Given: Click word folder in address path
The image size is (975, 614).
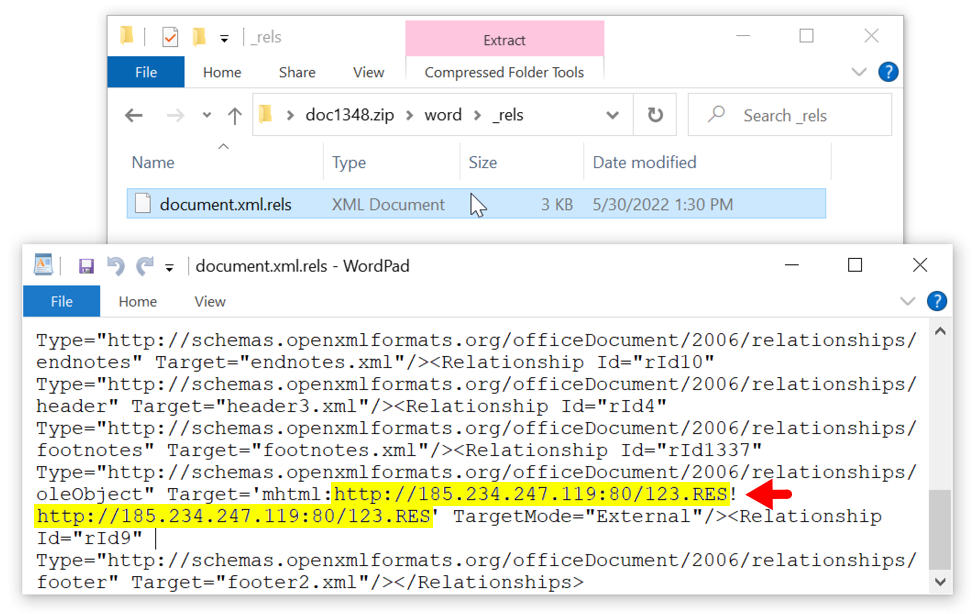Looking at the screenshot, I should 443,115.
